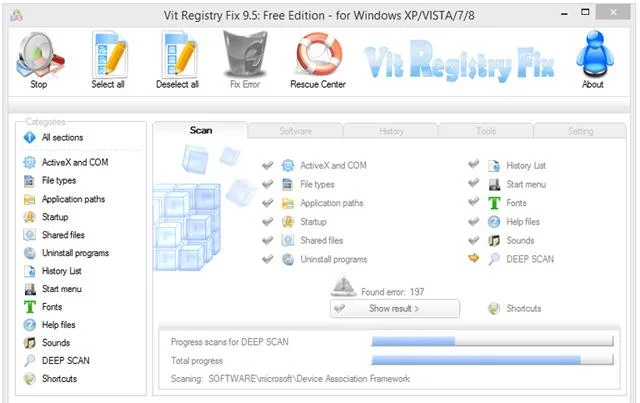Click the DEEP SCAN progress bar
Screen dimensions: 640x403
tap(492, 341)
